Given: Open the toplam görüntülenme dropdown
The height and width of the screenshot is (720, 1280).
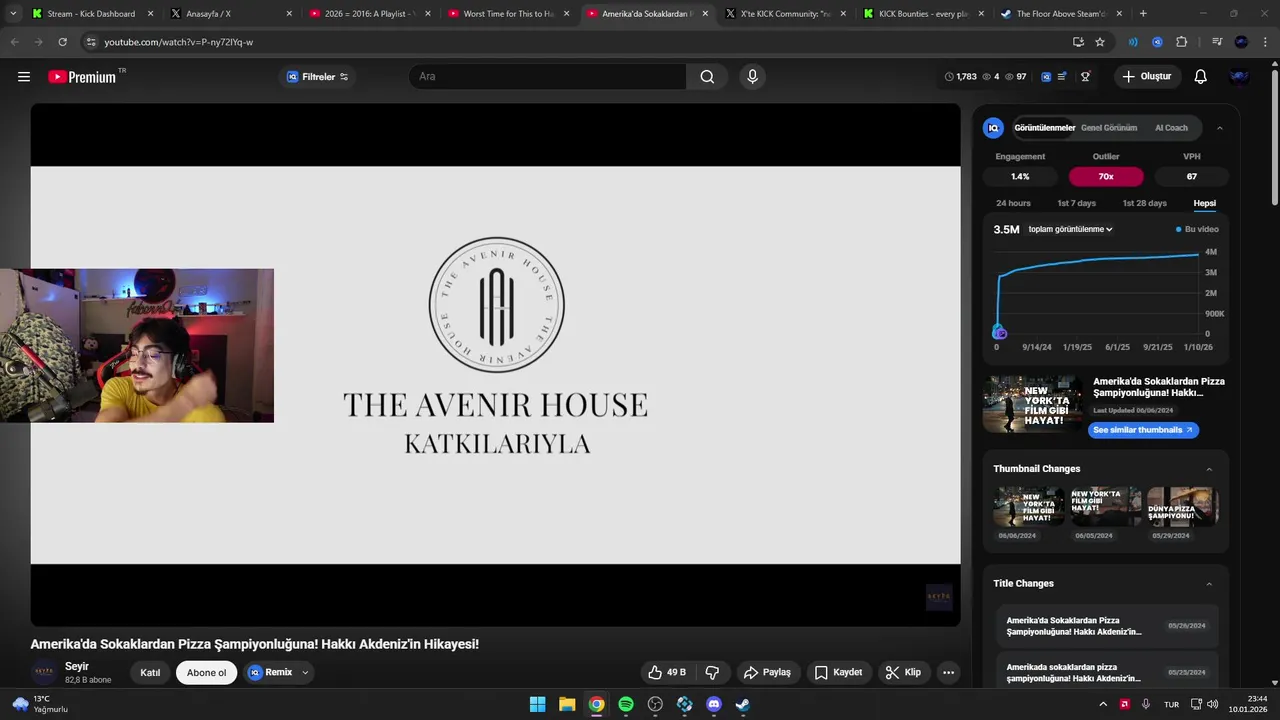Looking at the screenshot, I should [1070, 229].
